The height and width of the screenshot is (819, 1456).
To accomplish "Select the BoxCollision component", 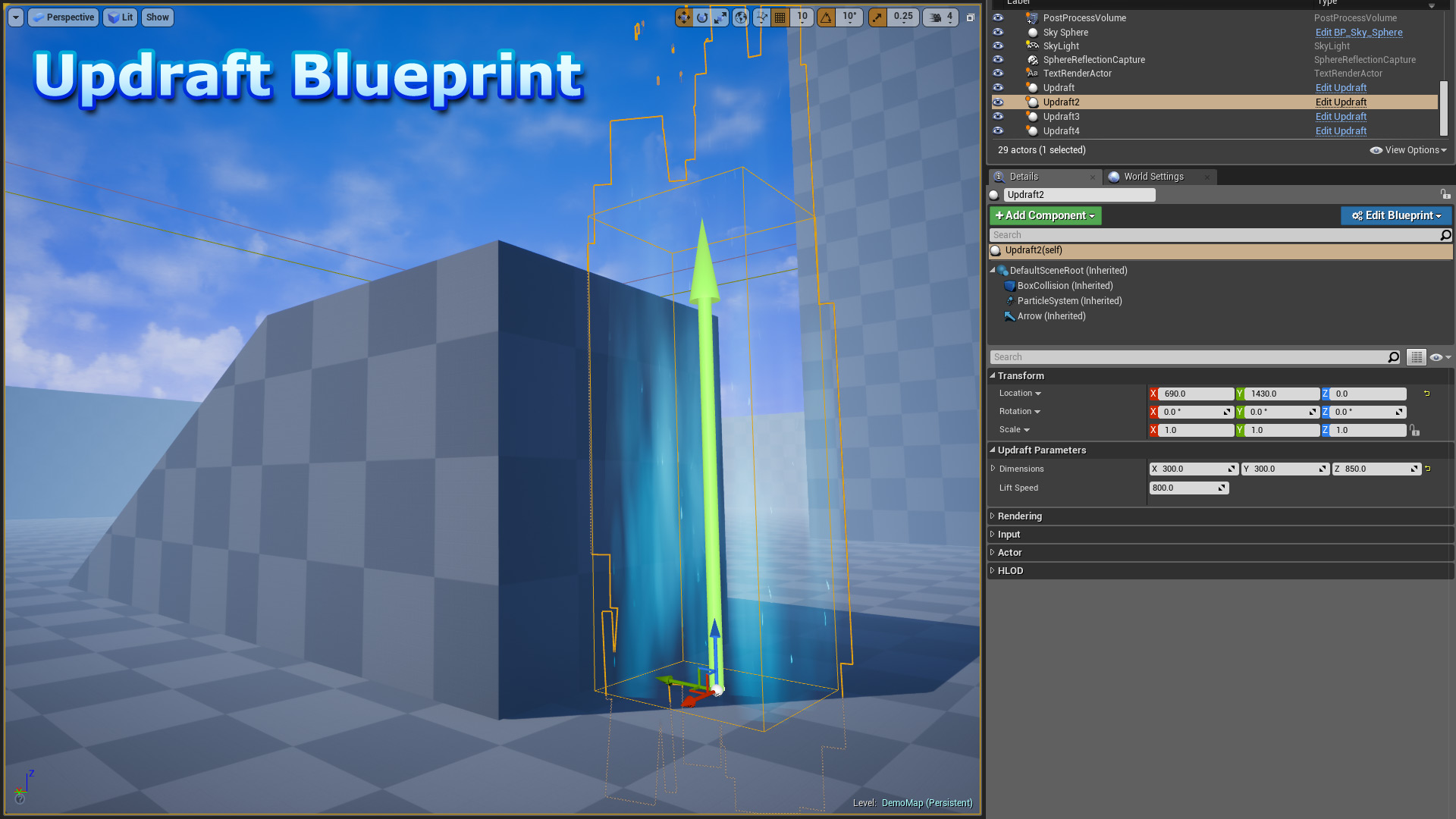I will (1065, 286).
